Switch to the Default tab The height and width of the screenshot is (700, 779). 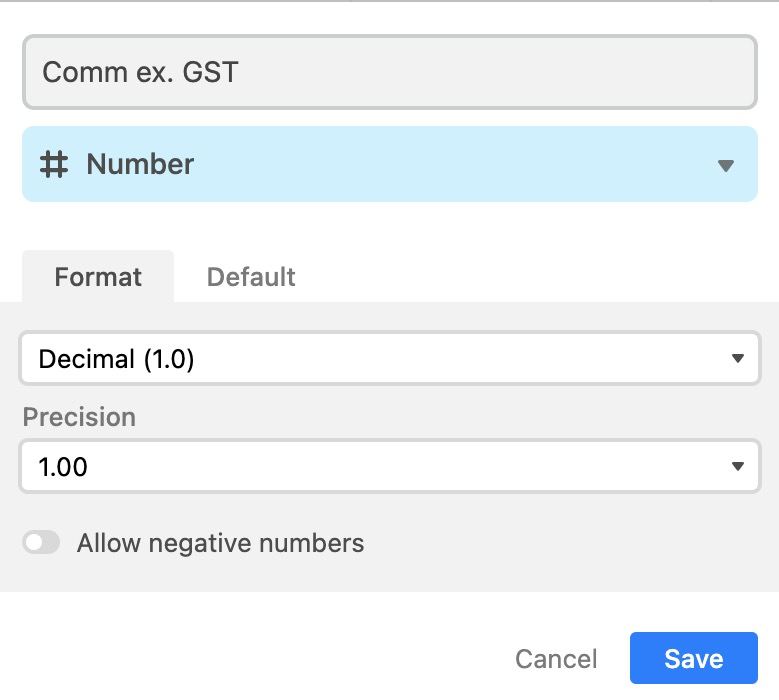pos(251,277)
